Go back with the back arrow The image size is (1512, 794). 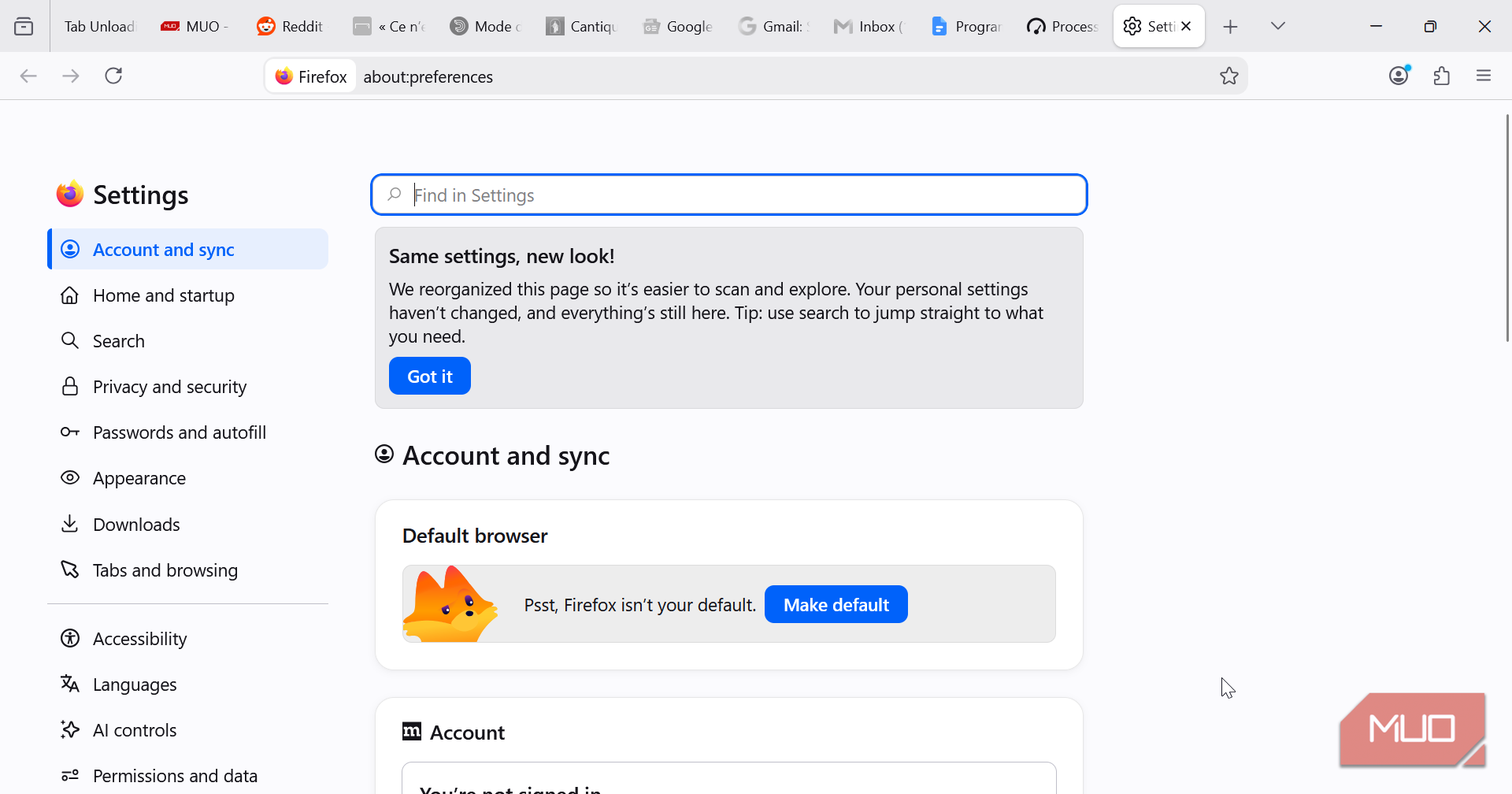click(28, 76)
